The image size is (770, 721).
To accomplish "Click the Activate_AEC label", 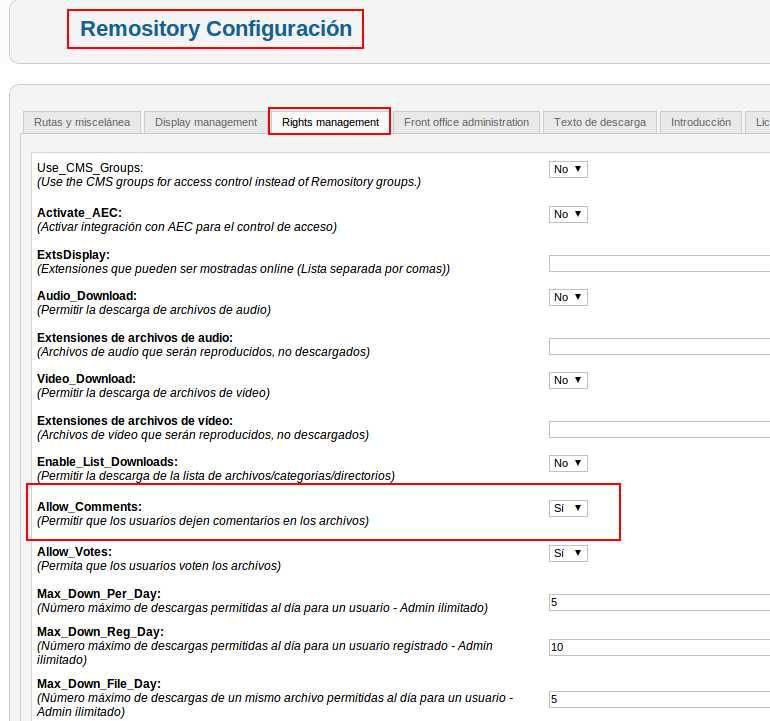I will pyautogui.click(x=79, y=213).
